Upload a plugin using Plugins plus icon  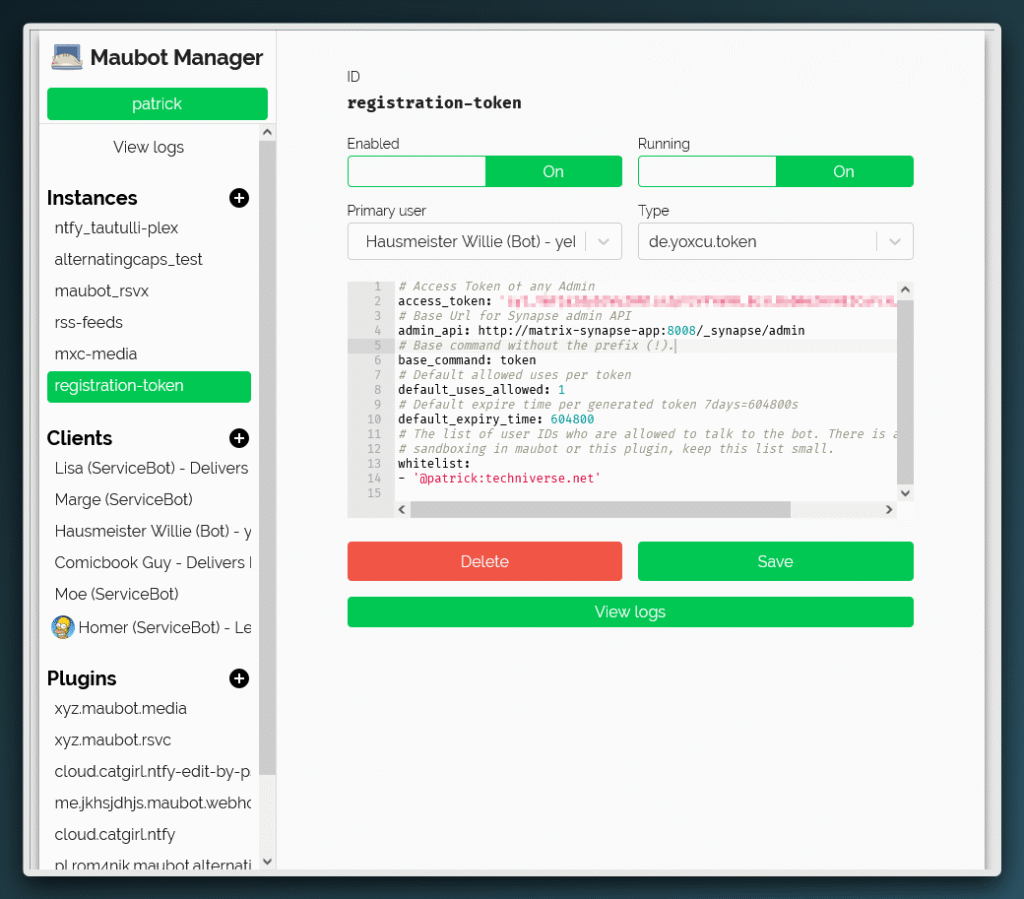coord(239,679)
